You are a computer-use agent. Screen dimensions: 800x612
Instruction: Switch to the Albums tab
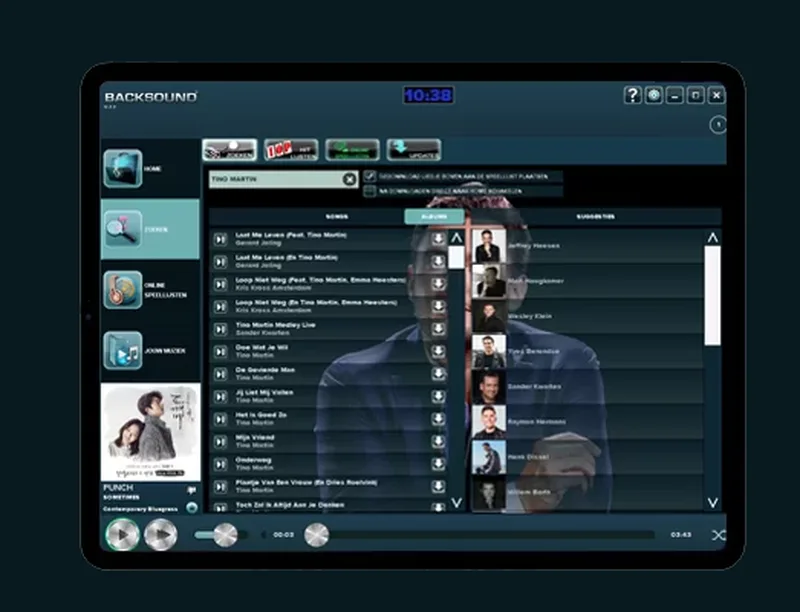pyautogui.click(x=434, y=217)
